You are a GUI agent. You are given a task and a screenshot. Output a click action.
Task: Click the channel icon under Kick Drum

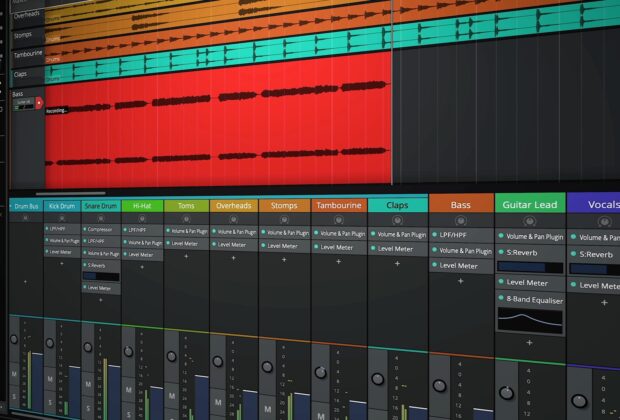tap(62, 218)
